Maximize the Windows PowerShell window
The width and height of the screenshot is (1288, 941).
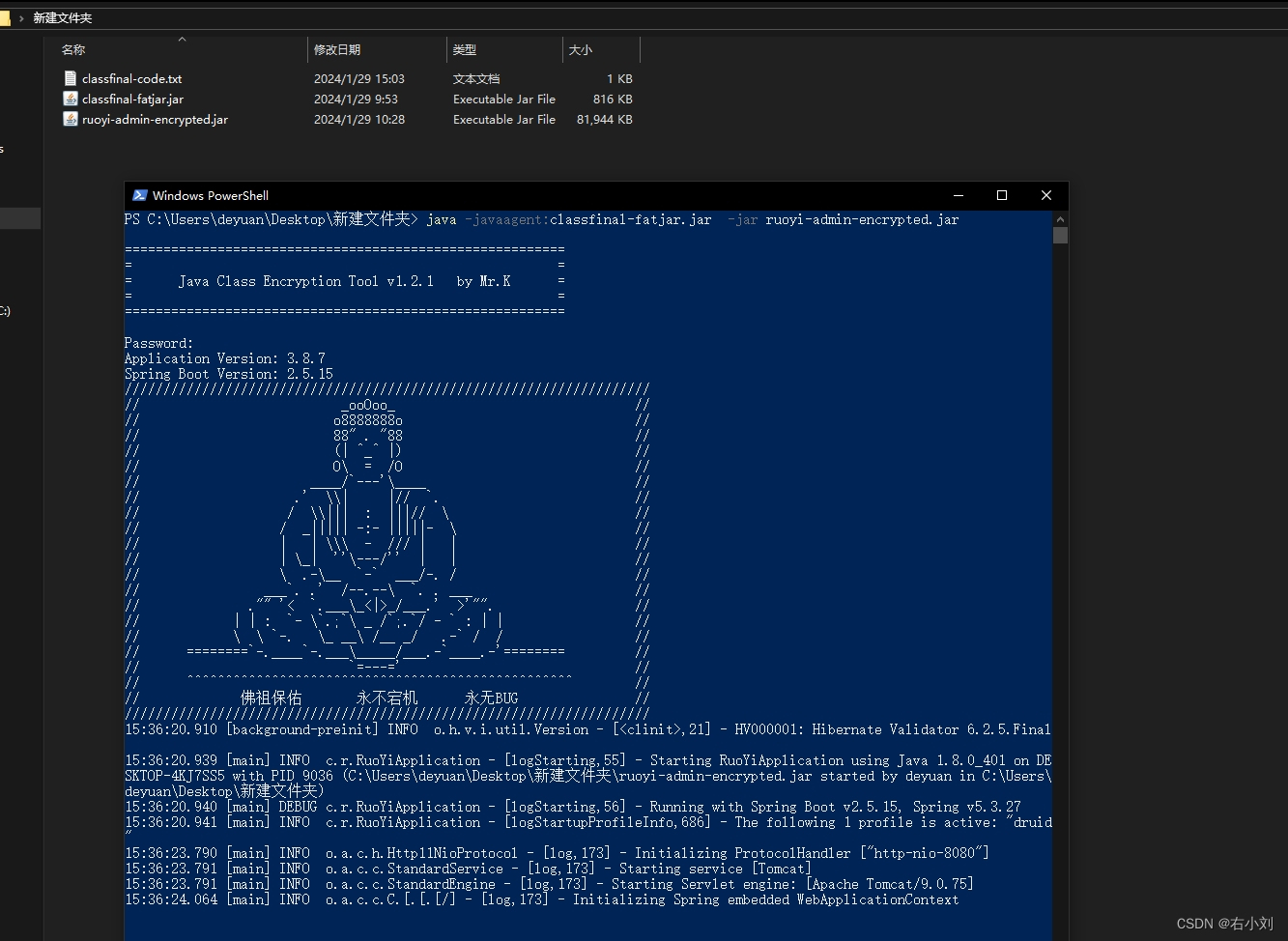[x=1002, y=195]
